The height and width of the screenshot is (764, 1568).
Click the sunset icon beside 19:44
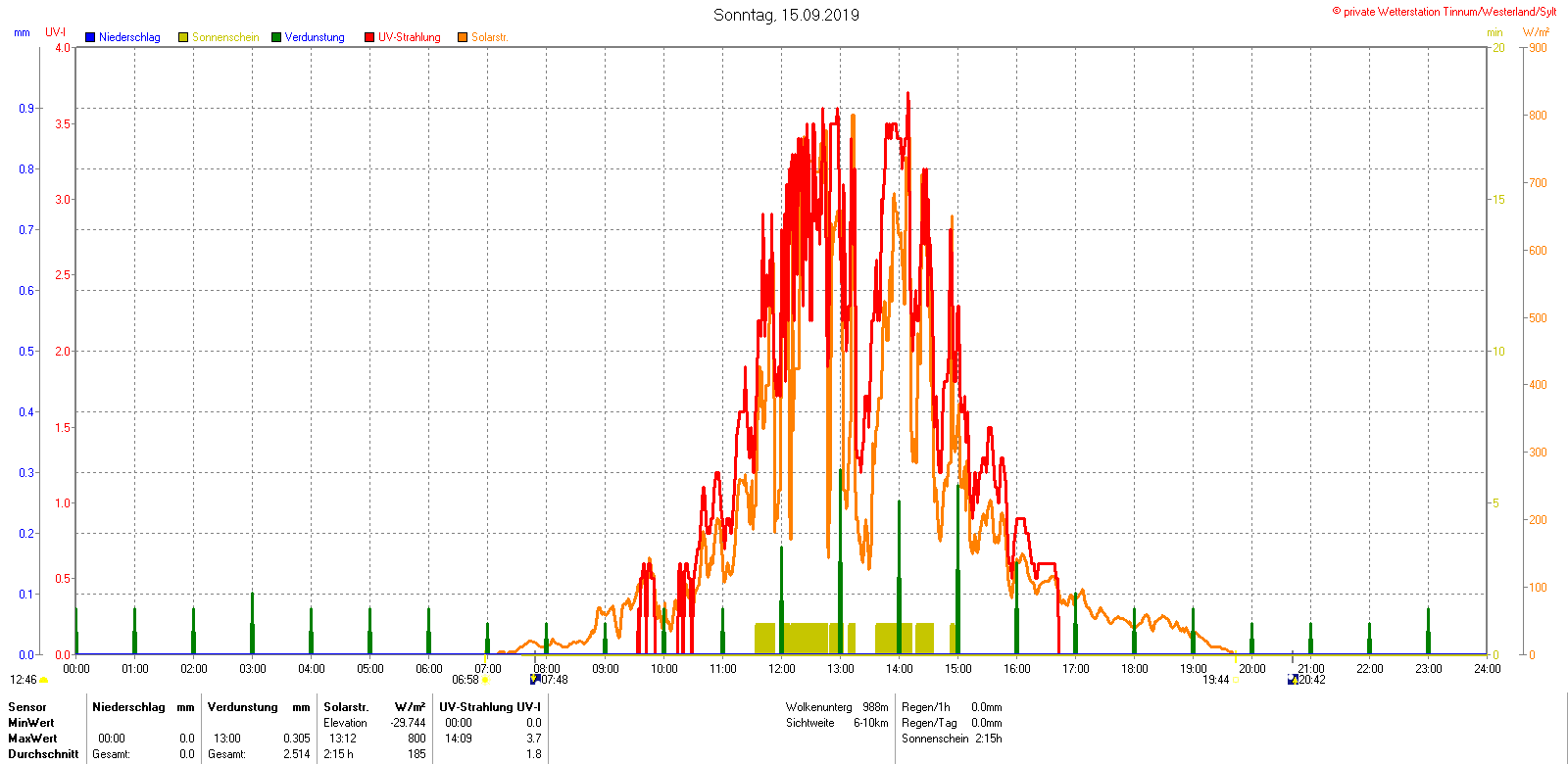point(1234,680)
